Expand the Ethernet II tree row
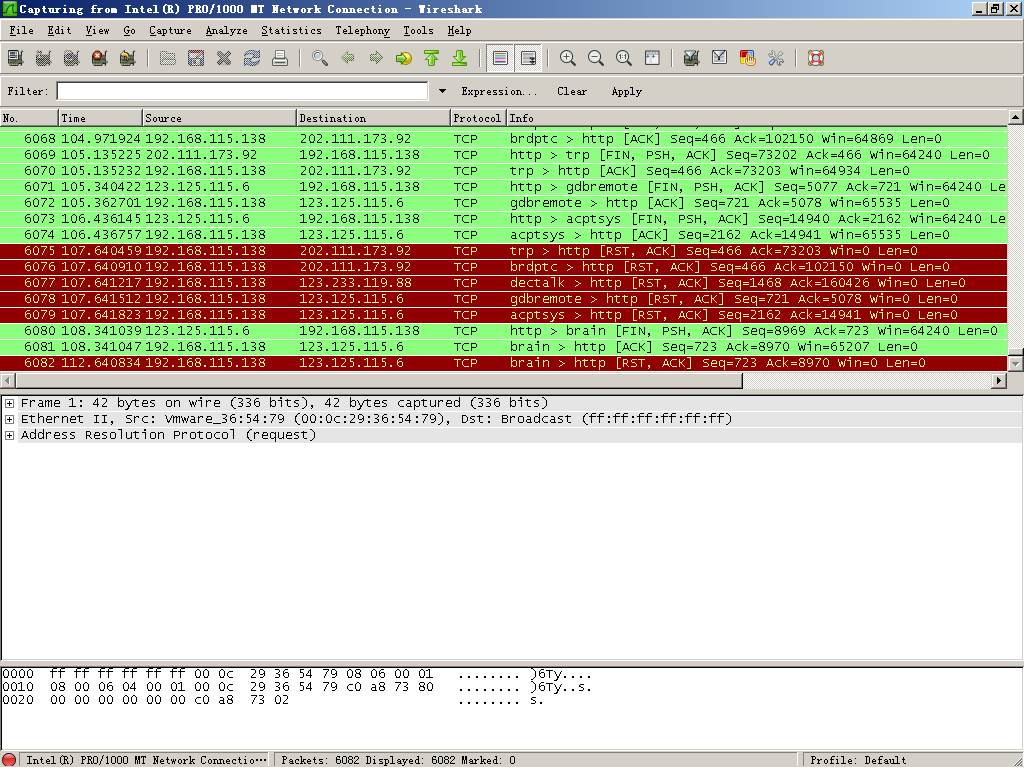 coord(9,419)
